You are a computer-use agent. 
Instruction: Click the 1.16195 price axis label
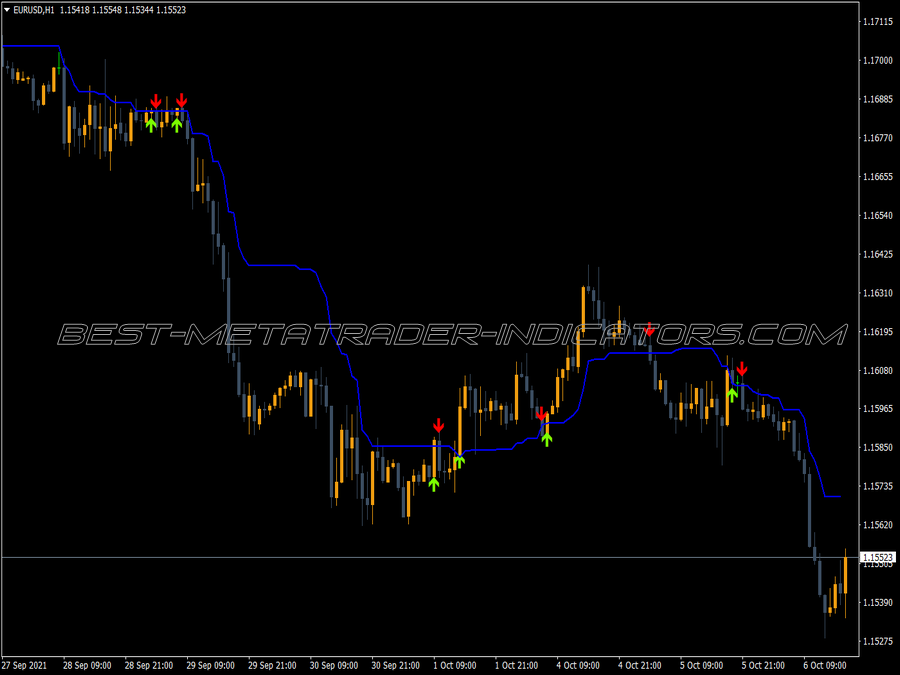[878, 332]
